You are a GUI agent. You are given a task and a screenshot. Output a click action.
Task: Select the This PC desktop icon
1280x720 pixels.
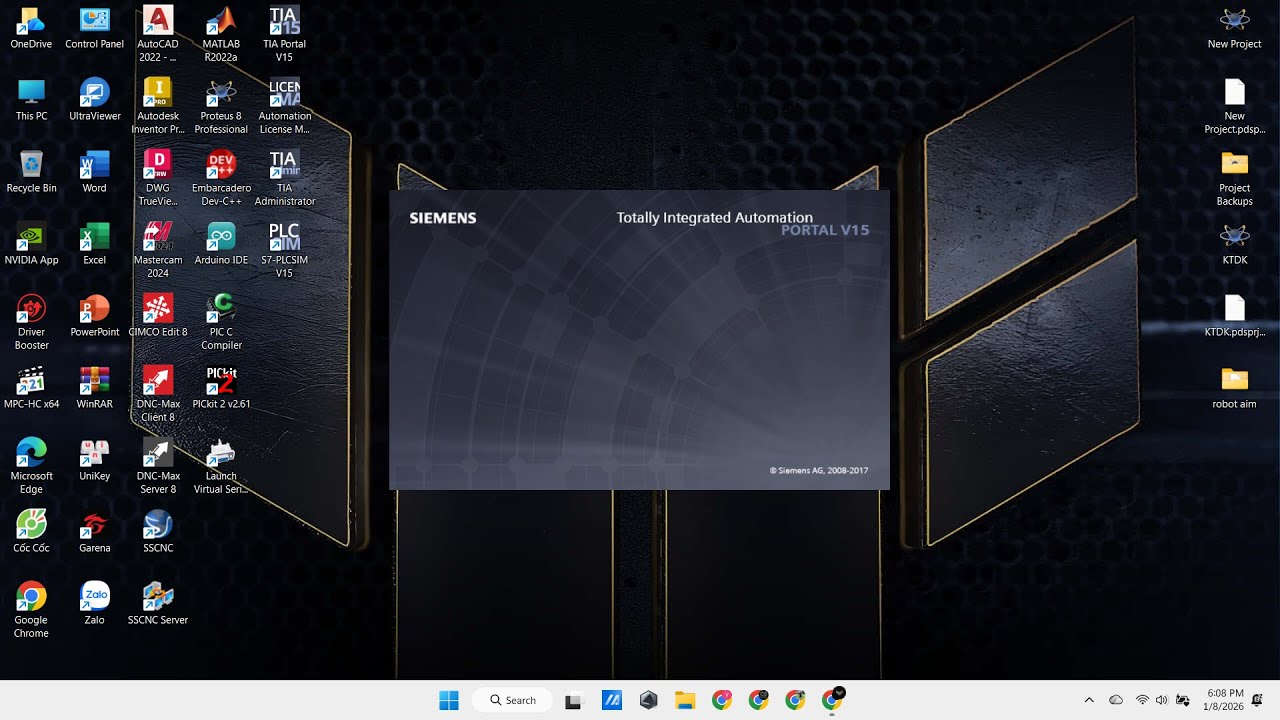click(x=31, y=100)
